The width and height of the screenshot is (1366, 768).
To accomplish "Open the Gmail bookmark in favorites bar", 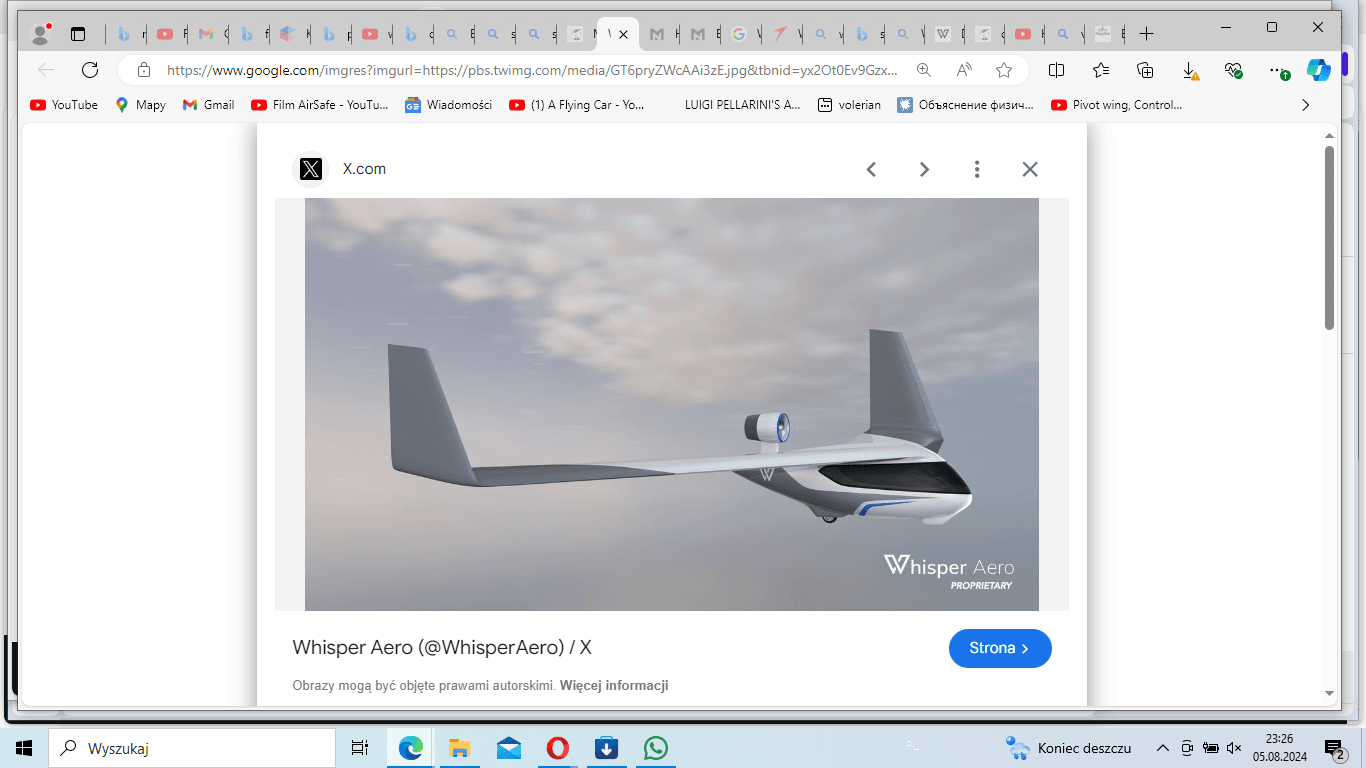I will click(x=208, y=105).
